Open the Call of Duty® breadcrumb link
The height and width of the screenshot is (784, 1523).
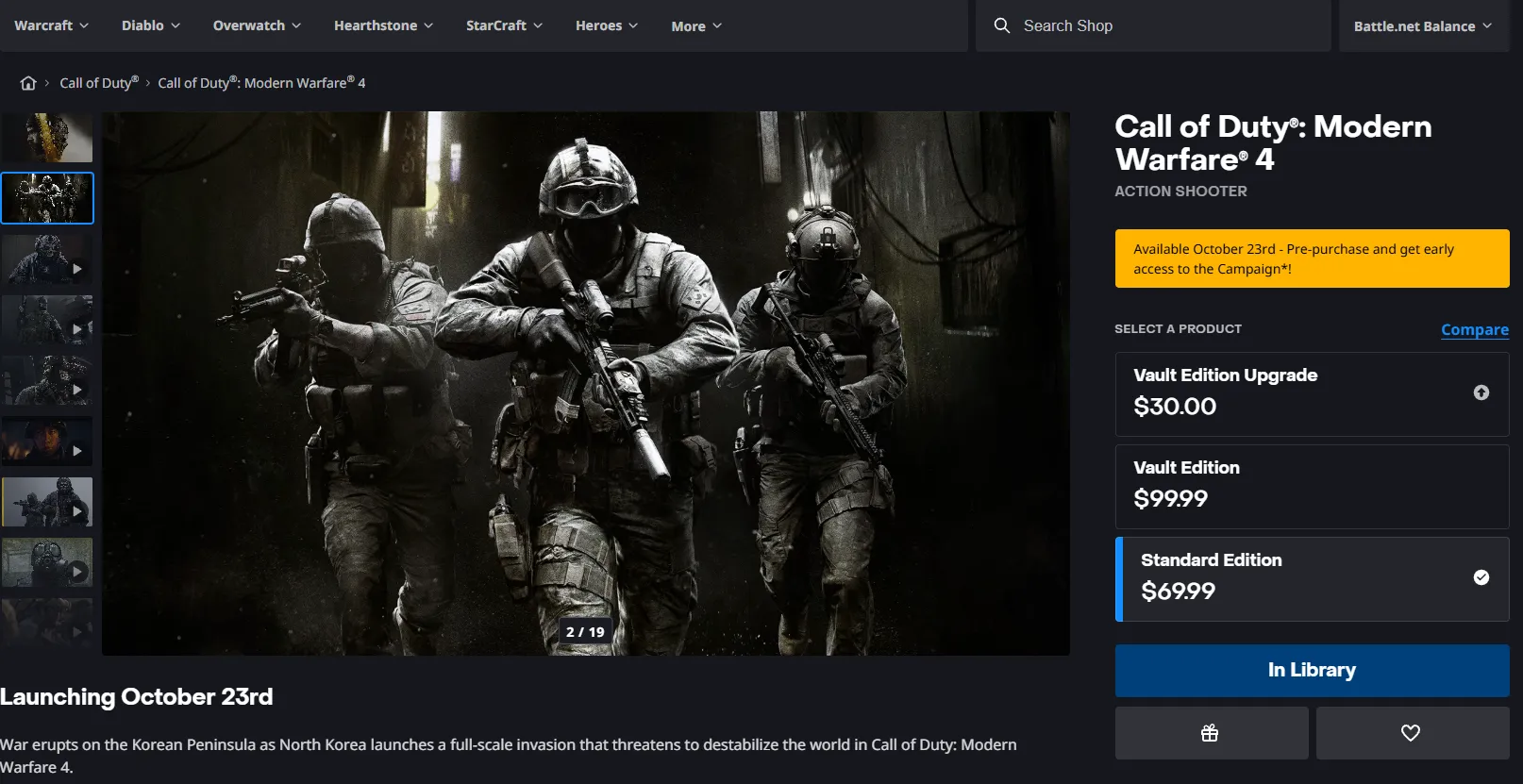click(x=99, y=83)
